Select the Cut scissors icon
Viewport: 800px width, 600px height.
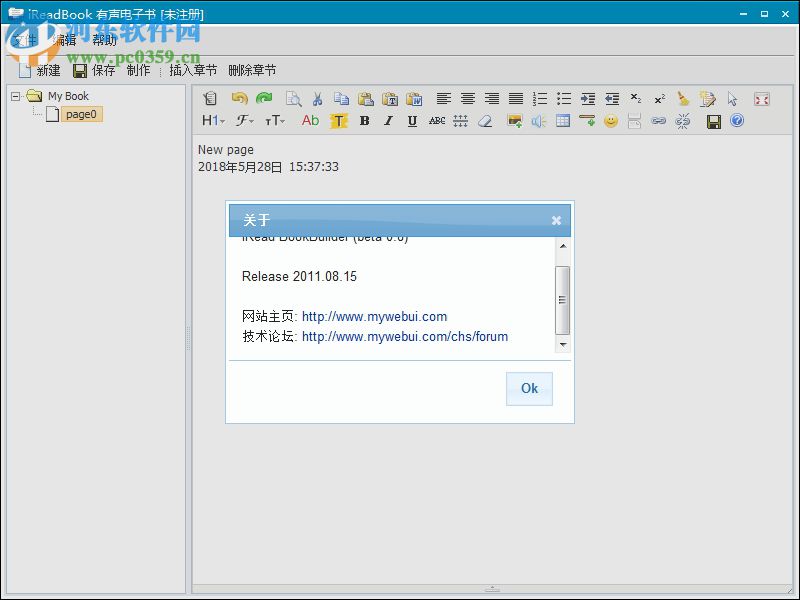click(x=315, y=99)
